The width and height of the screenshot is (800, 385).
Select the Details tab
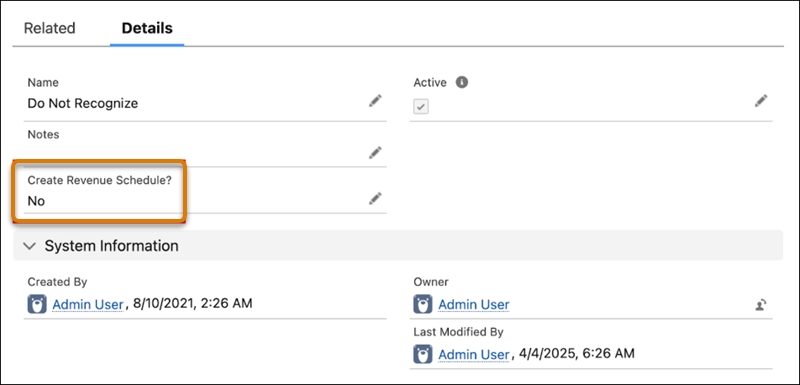147,28
